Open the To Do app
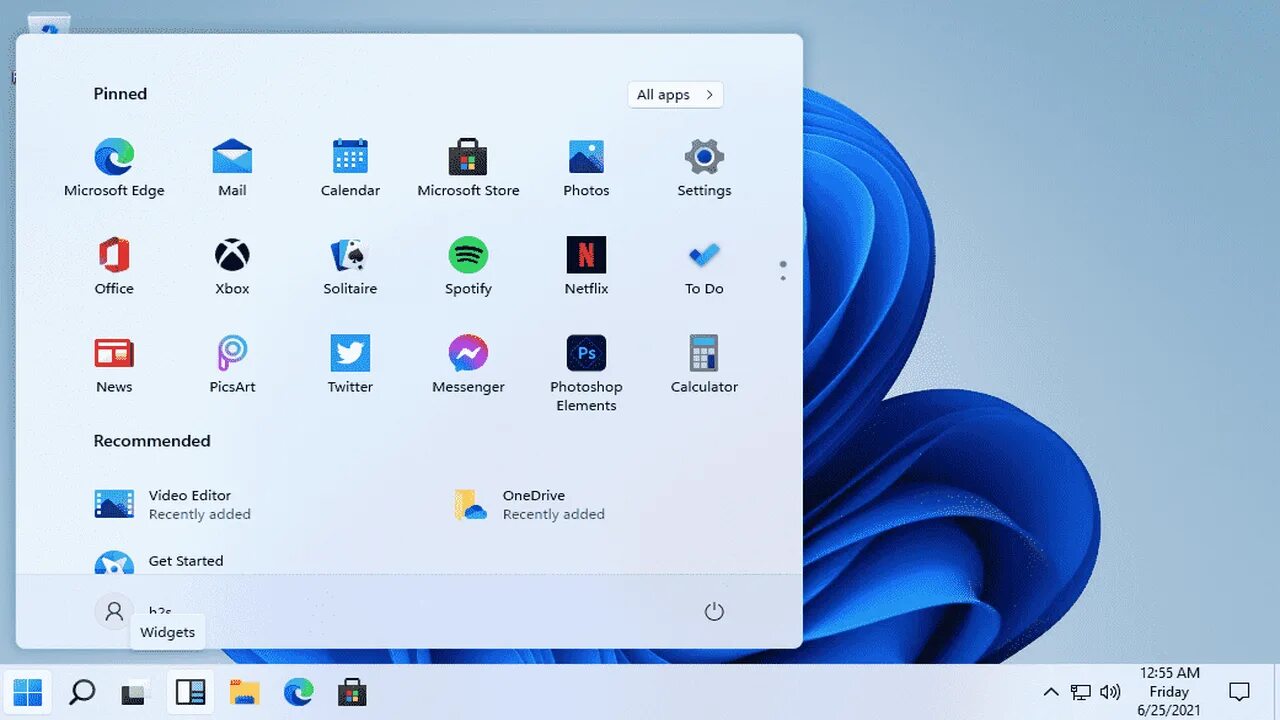The width and height of the screenshot is (1280, 720). (x=704, y=266)
